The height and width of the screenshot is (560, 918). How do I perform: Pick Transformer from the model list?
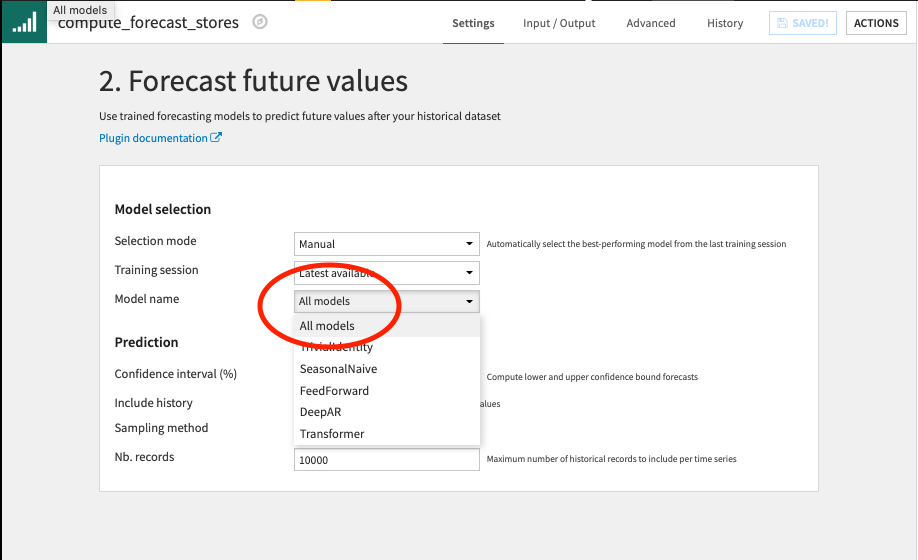pos(386,434)
